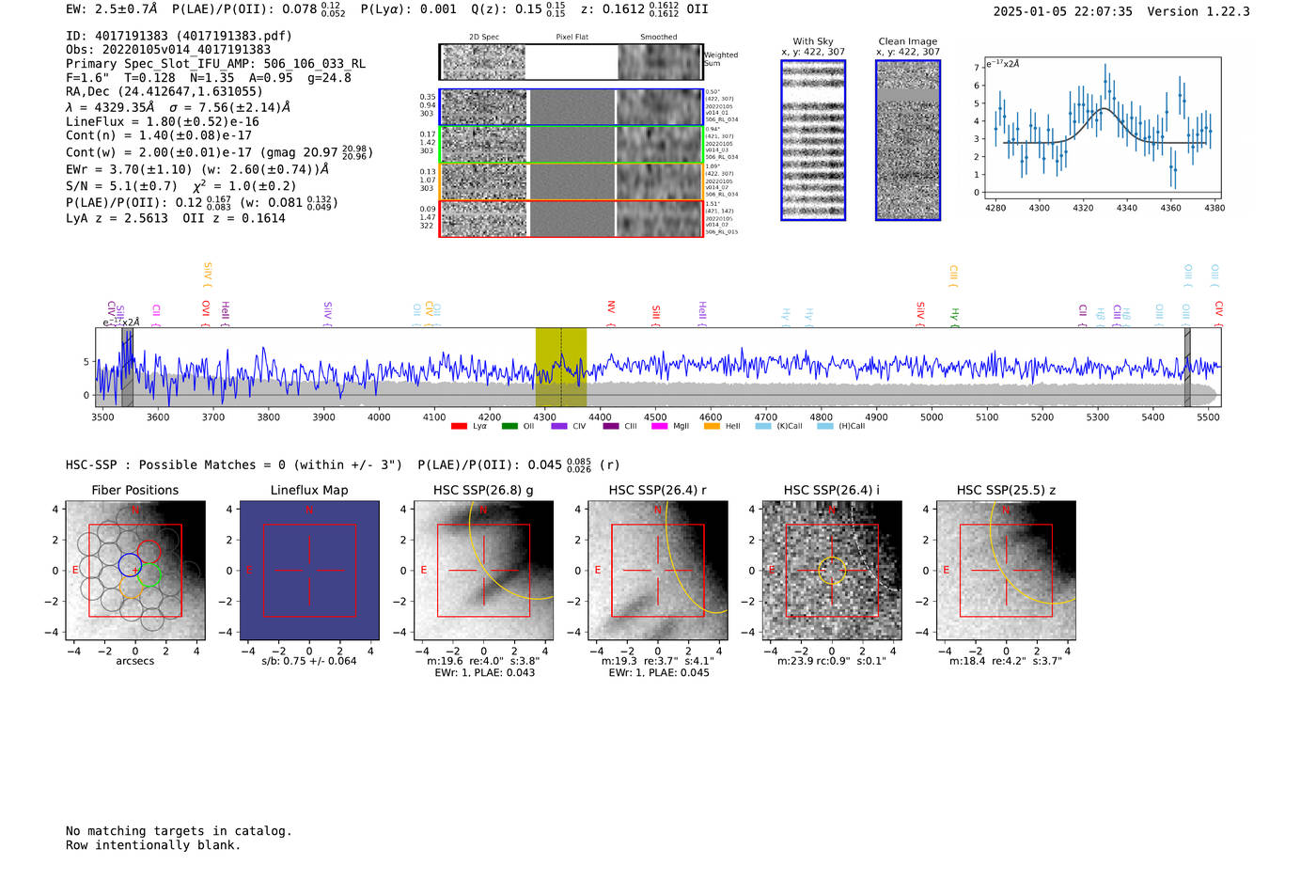Click the 2025-01-05 22:07:35 timestamp

tap(1062, 11)
